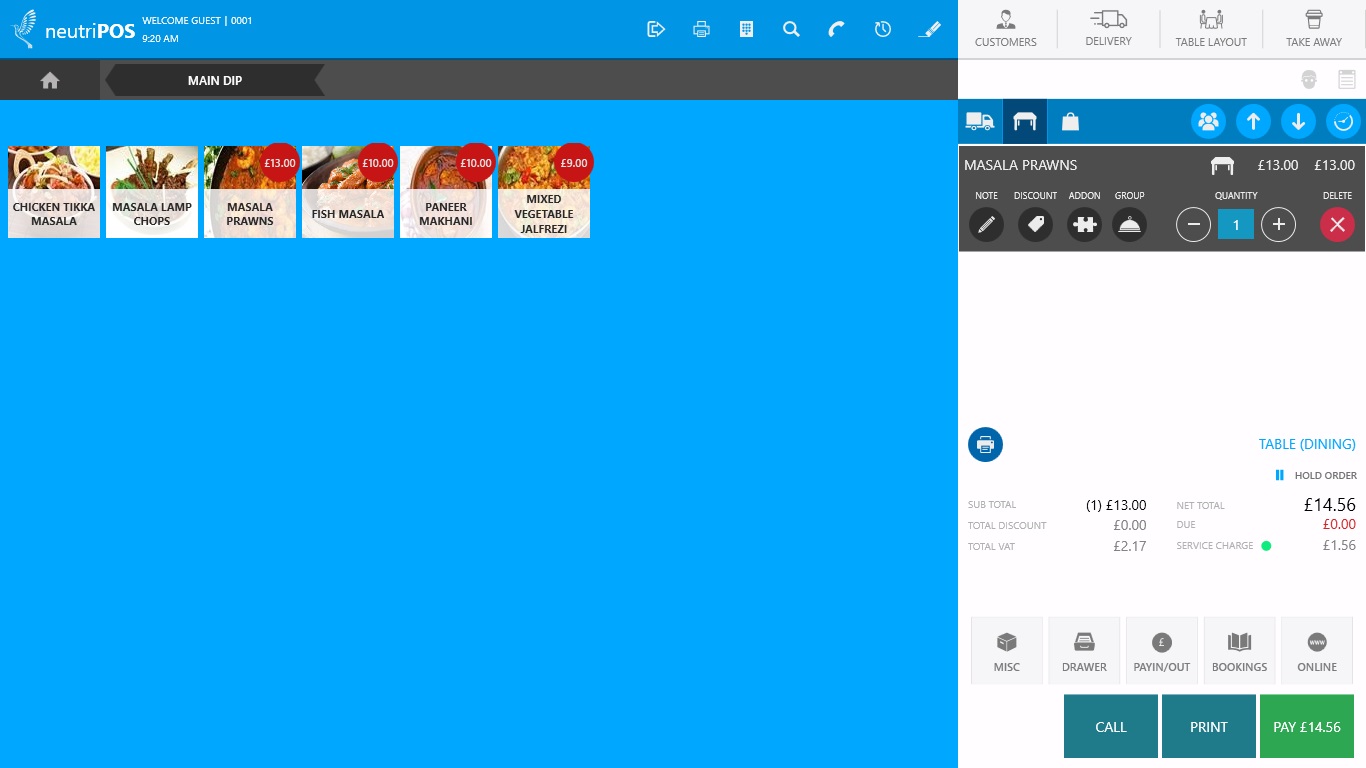Click the phone call icon in header
The width and height of the screenshot is (1366, 768).
[x=836, y=29]
